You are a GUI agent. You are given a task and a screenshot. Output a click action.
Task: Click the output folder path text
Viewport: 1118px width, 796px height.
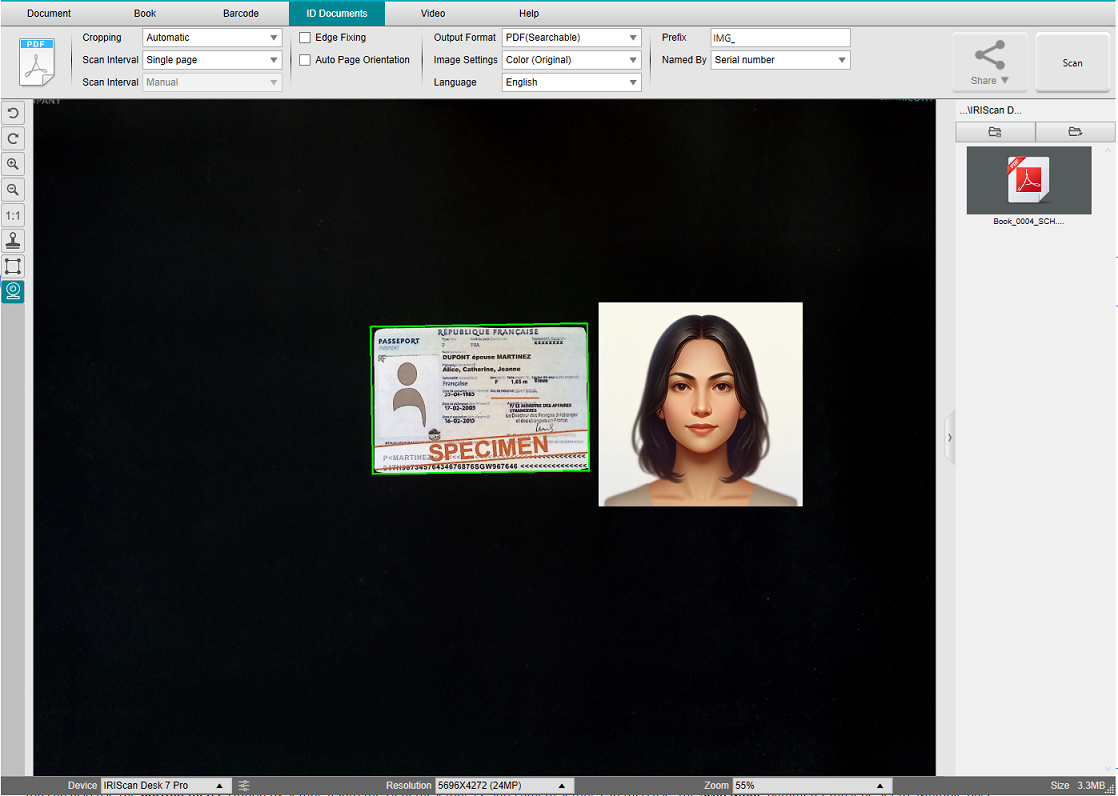(x=990, y=110)
